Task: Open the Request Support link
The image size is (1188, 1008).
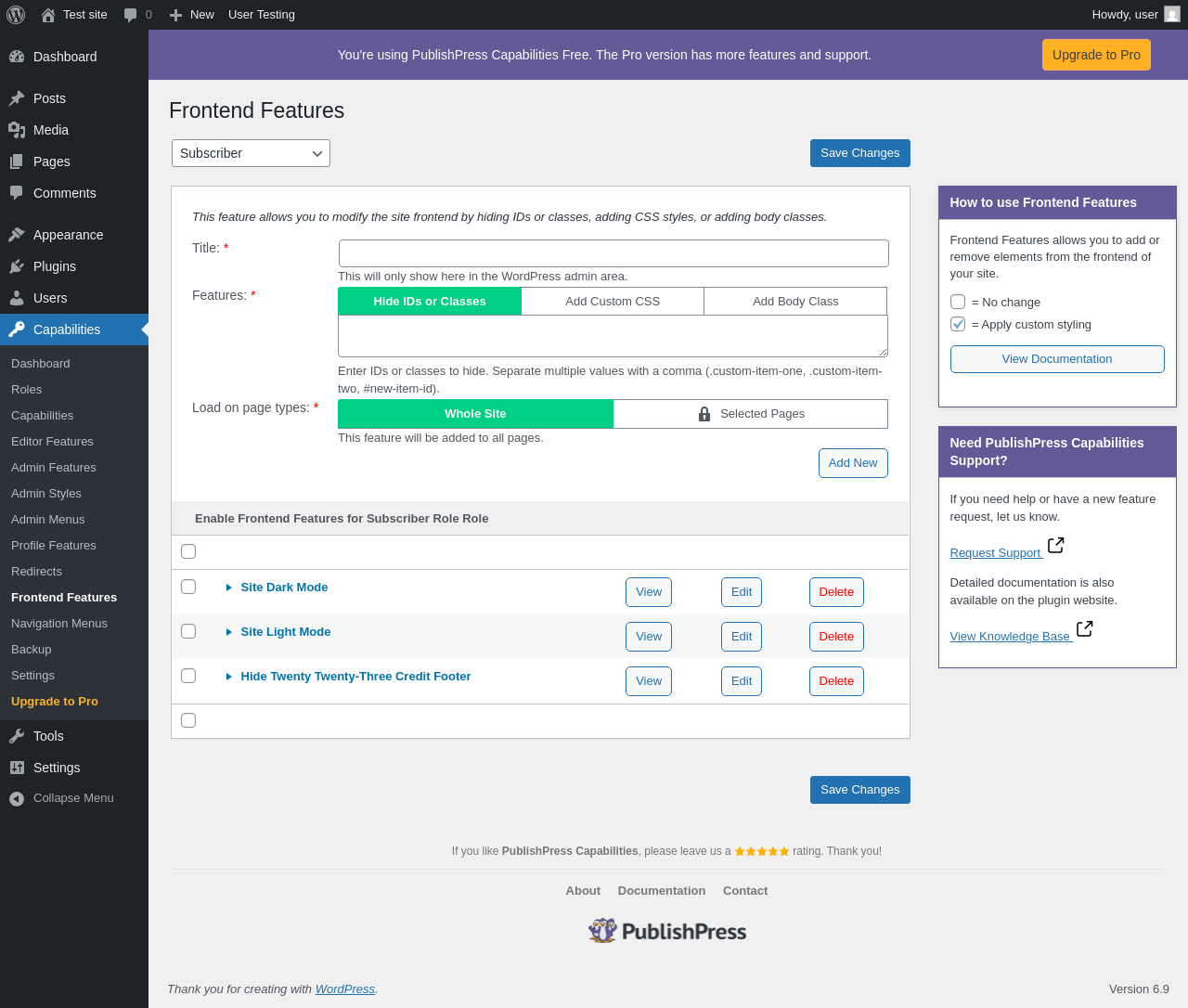Action: (x=996, y=553)
